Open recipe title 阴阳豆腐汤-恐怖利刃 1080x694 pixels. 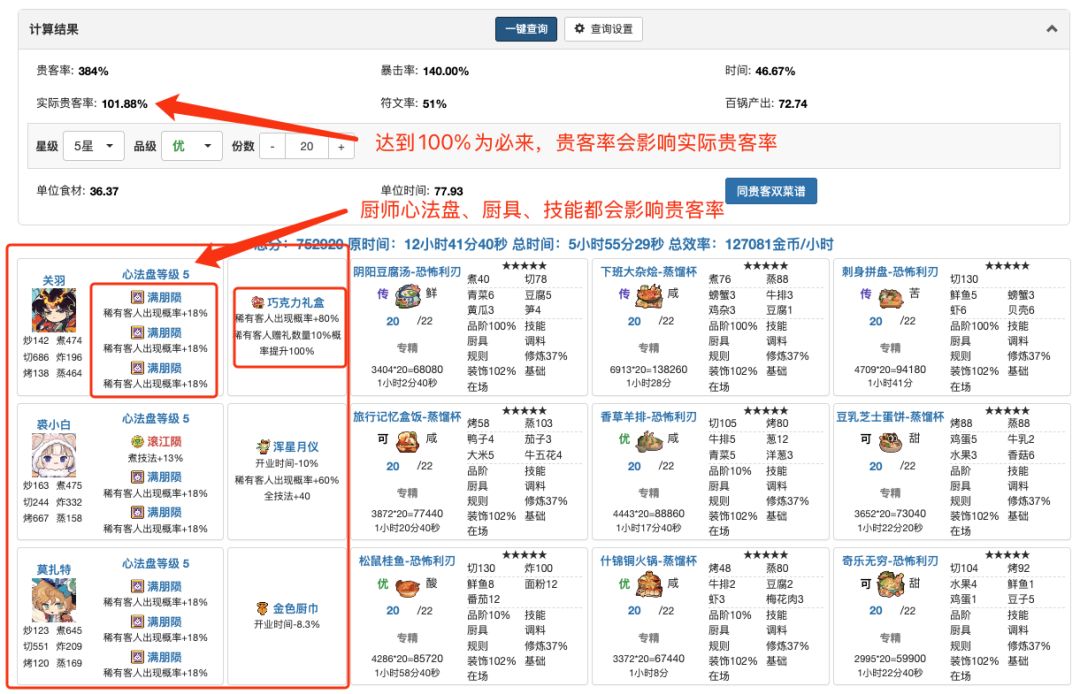[x=407, y=272]
